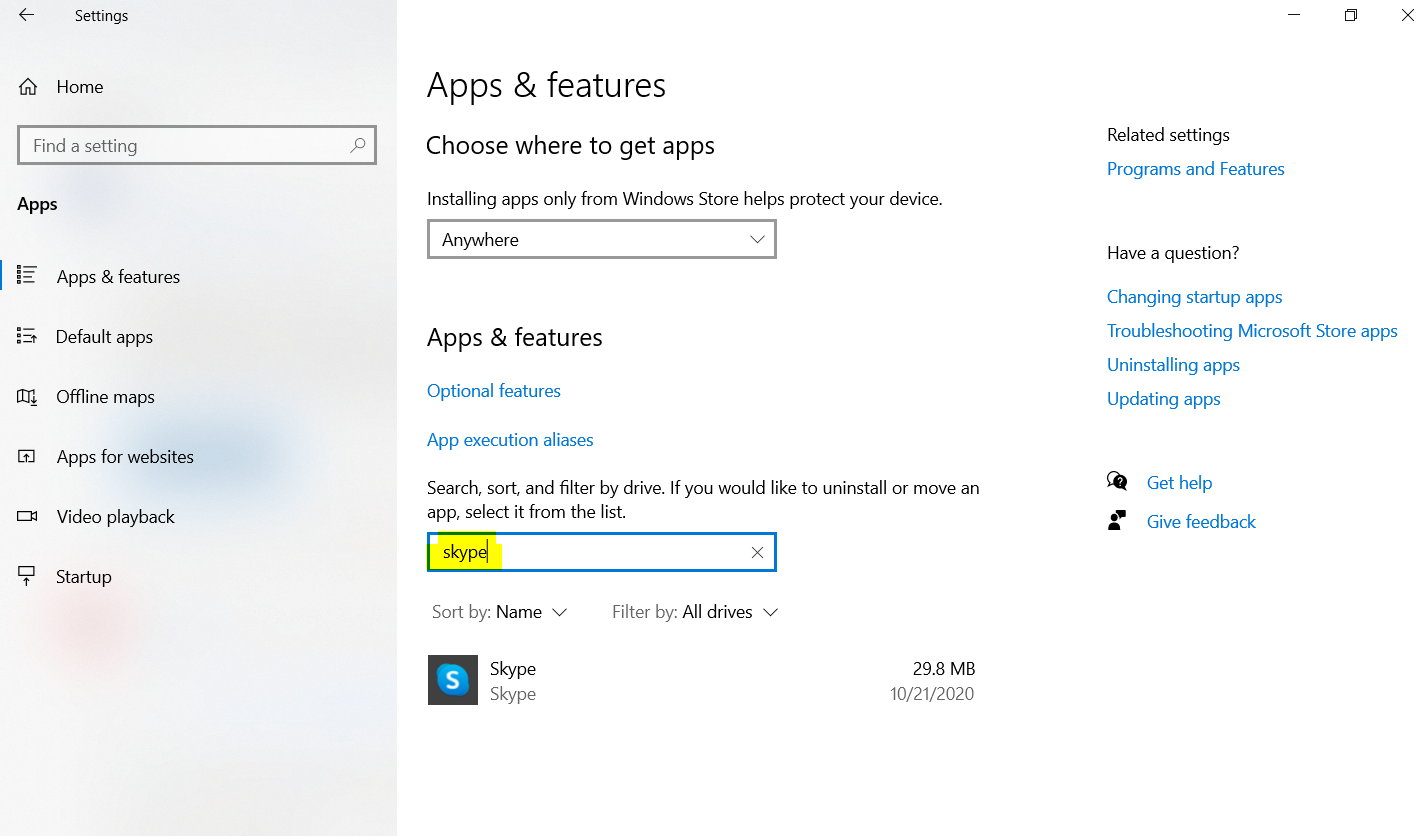
Task: Open Programs and Features link
Action: click(x=1195, y=169)
